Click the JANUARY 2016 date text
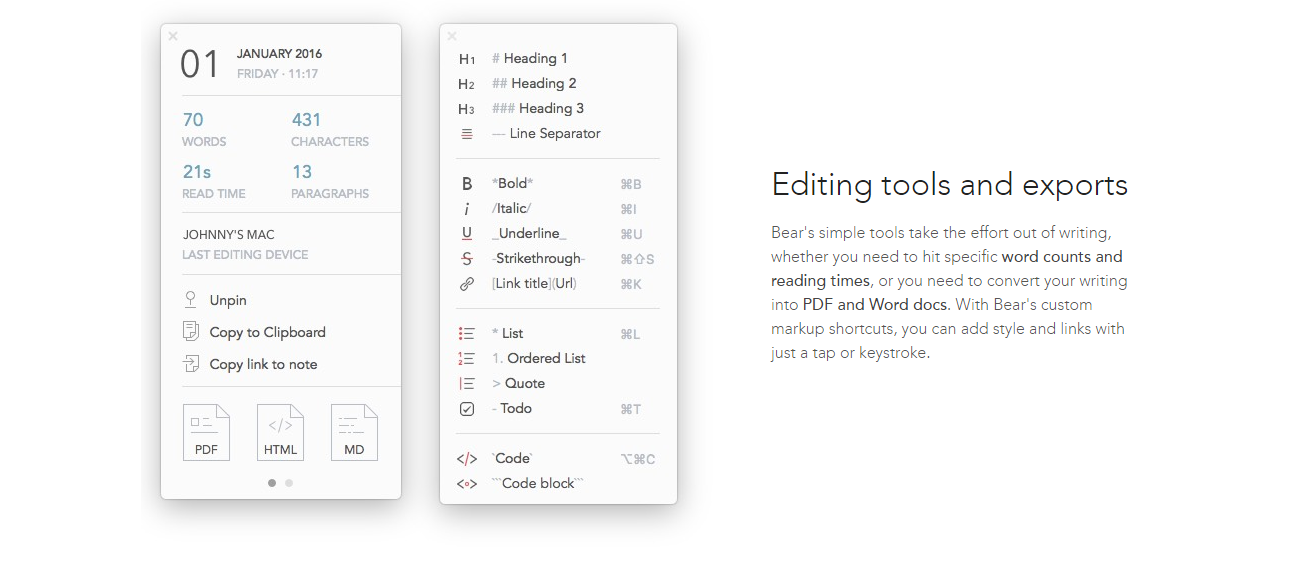The height and width of the screenshot is (569, 1306). click(x=279, y=54)
